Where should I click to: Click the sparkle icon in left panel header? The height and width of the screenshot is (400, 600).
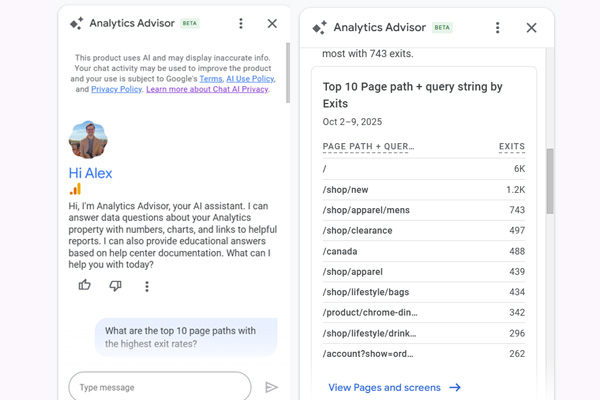point(76,23)
